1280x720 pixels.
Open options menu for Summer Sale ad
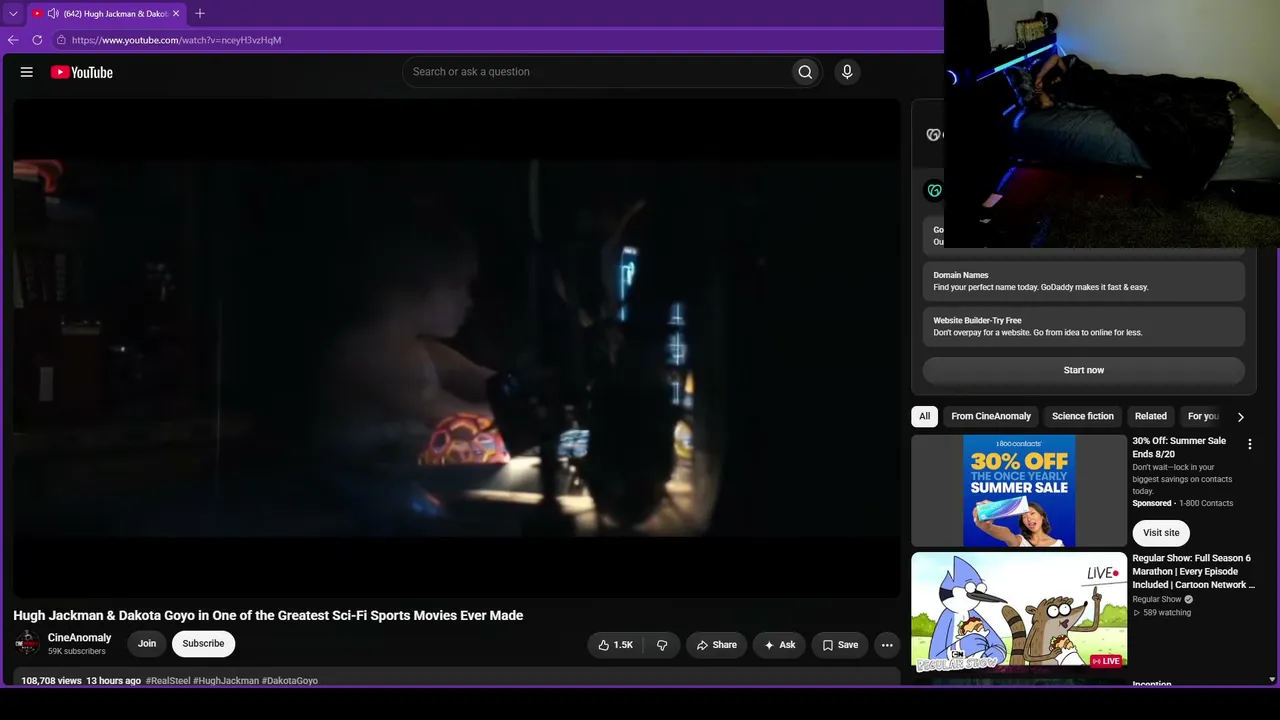pos(1249,444)
